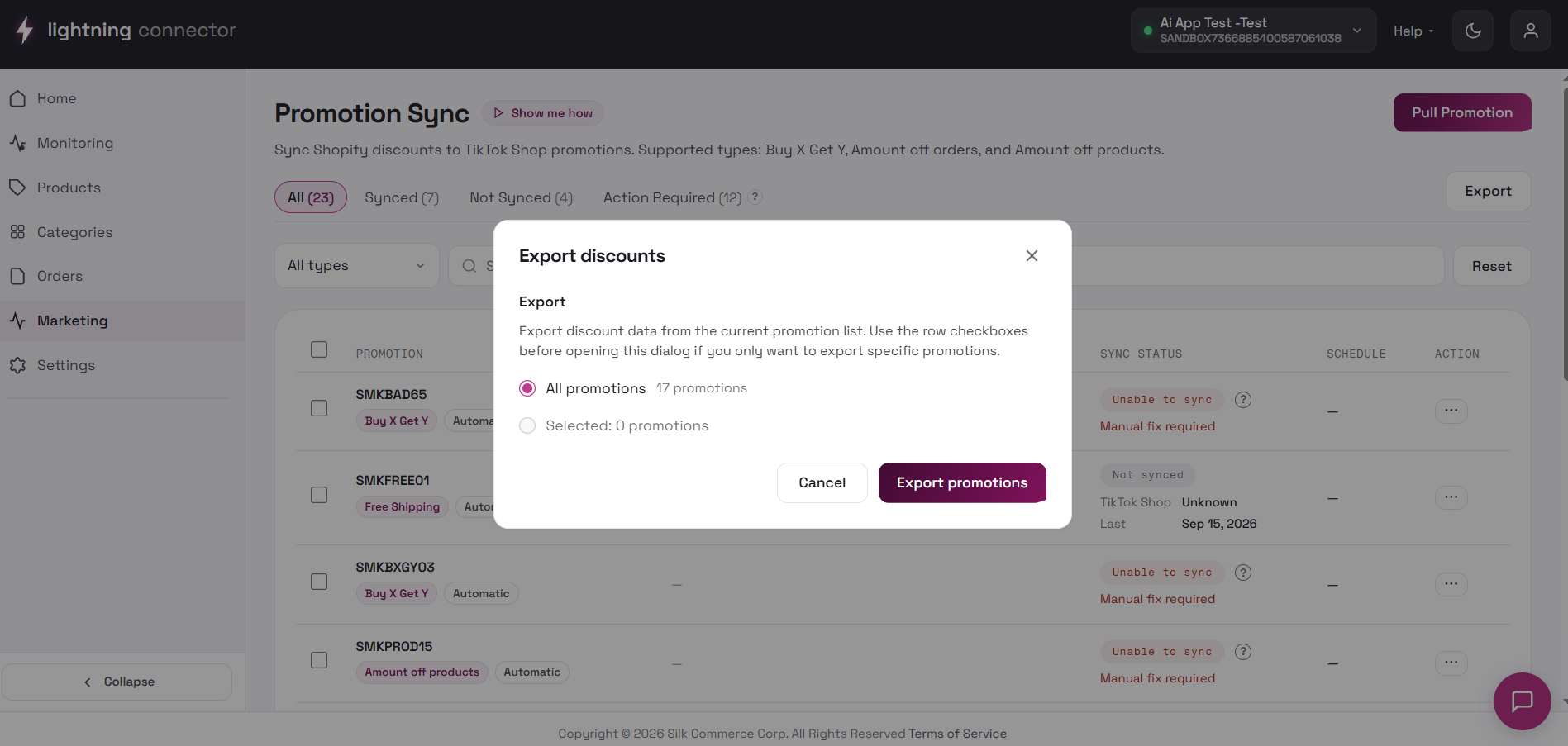Screen dimensions: 1568x746
Task: Expand the All types dropdown
Action: coord(357,265)
